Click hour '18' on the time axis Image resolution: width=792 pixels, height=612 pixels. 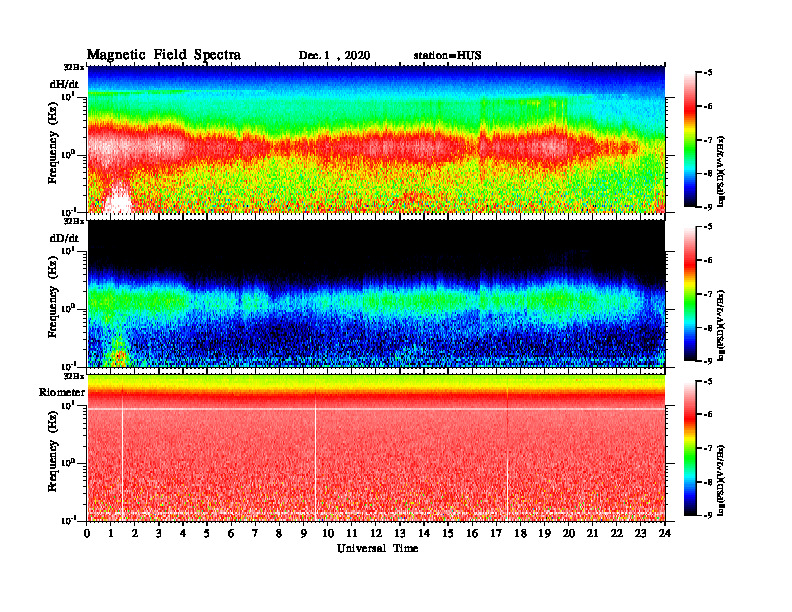[520, 533]
